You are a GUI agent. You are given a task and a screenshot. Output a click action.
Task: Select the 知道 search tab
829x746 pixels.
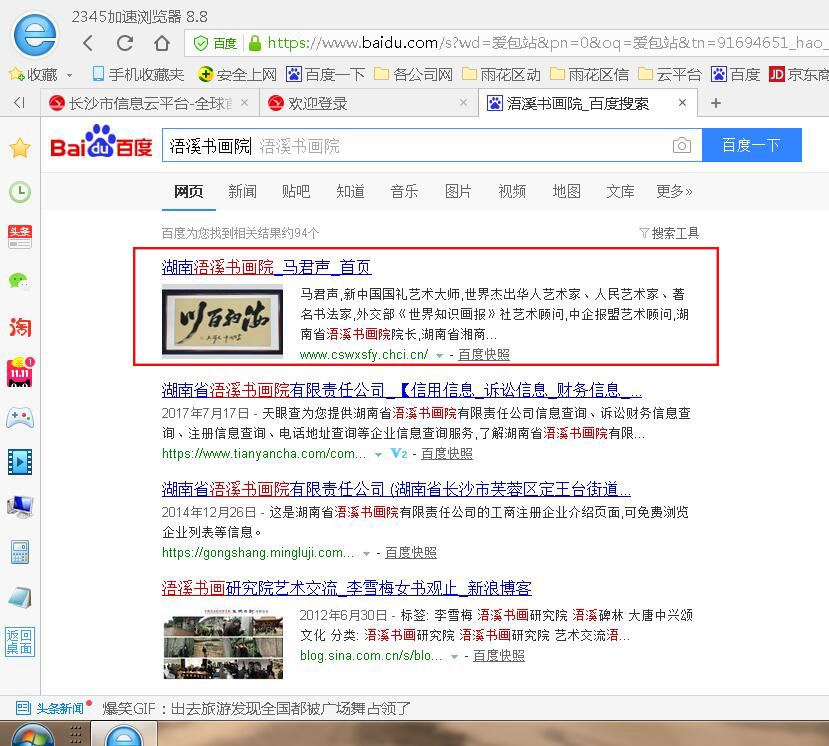click(351, 191)
